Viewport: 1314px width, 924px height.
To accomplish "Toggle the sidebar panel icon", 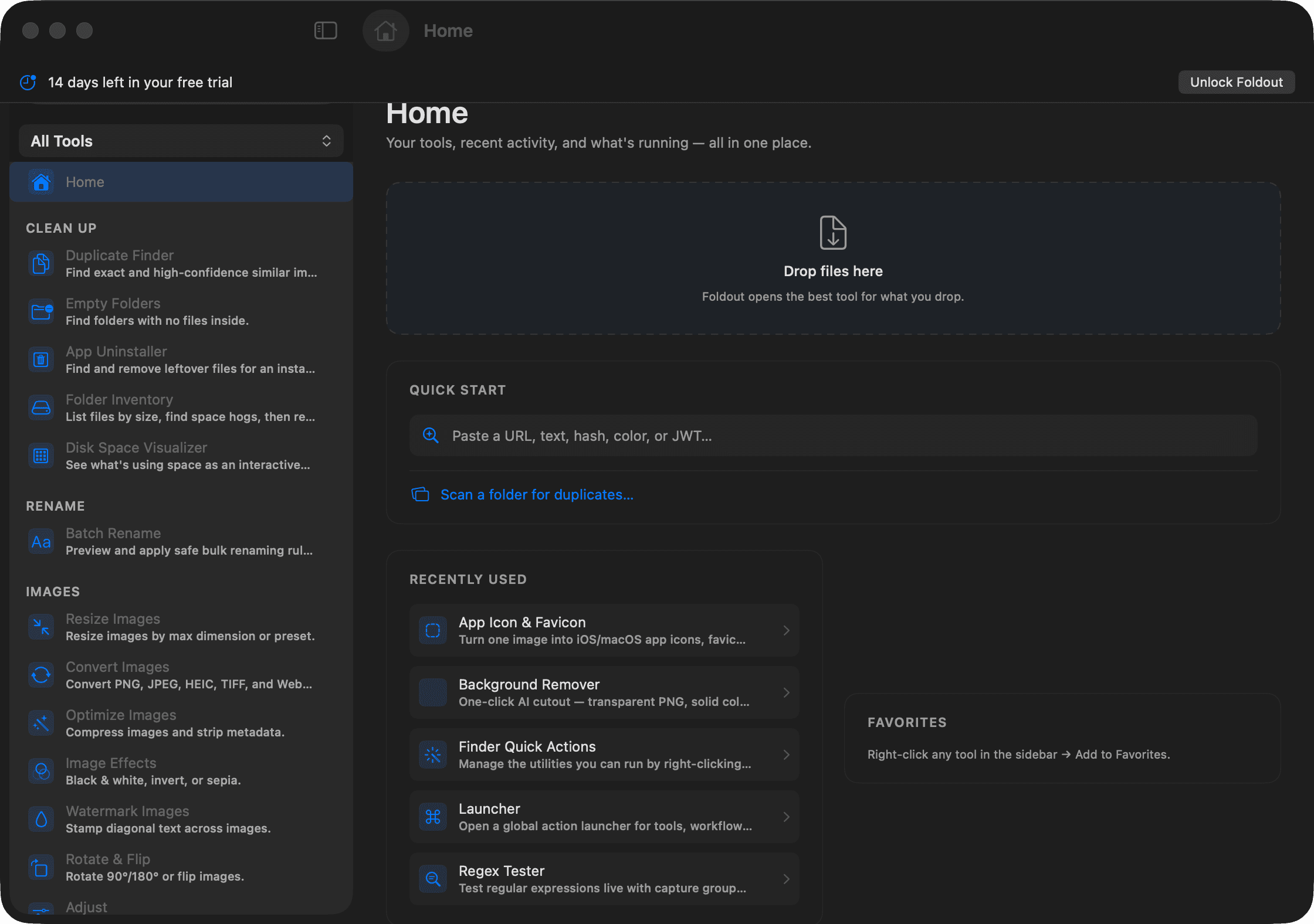I will tap(326, 30).
